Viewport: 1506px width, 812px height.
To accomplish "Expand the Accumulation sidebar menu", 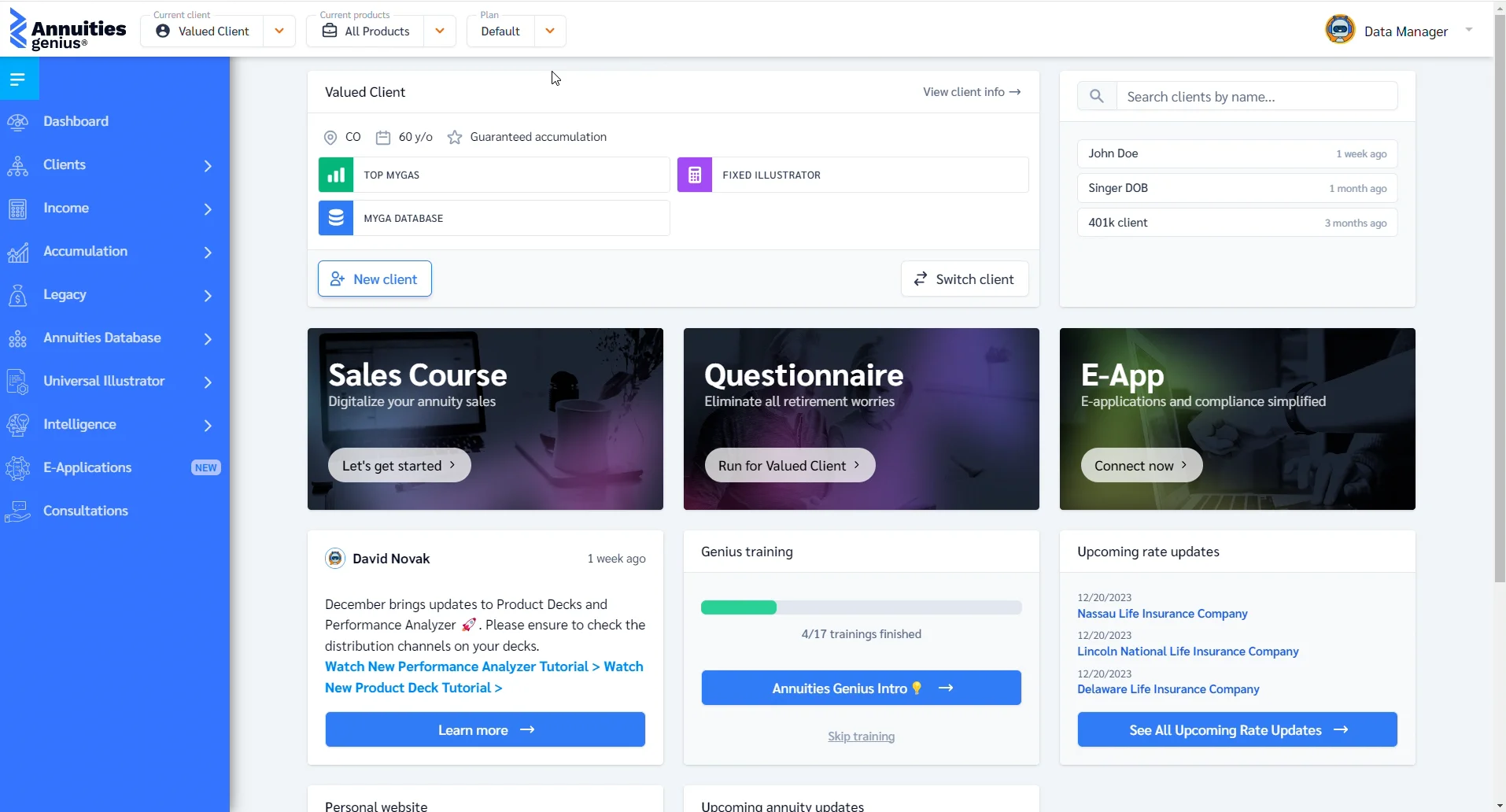I will 208,252.
